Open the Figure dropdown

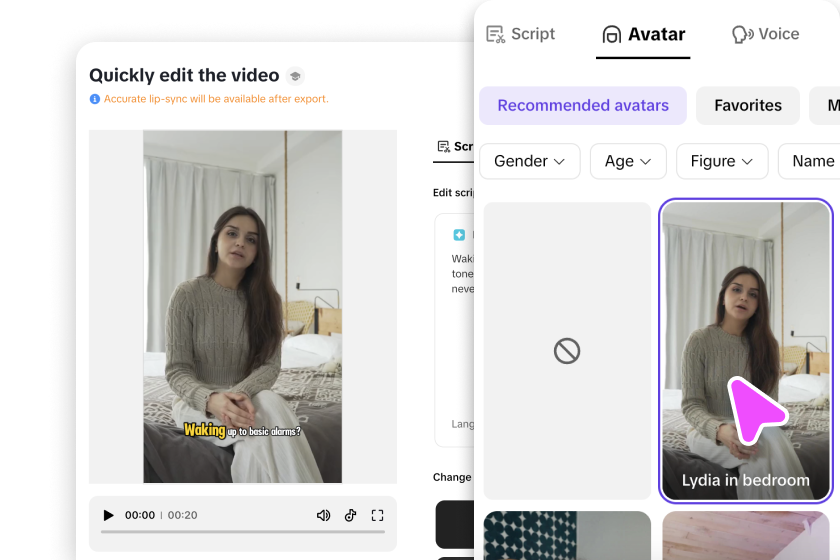pyautogui.click(x=722, y=161)
